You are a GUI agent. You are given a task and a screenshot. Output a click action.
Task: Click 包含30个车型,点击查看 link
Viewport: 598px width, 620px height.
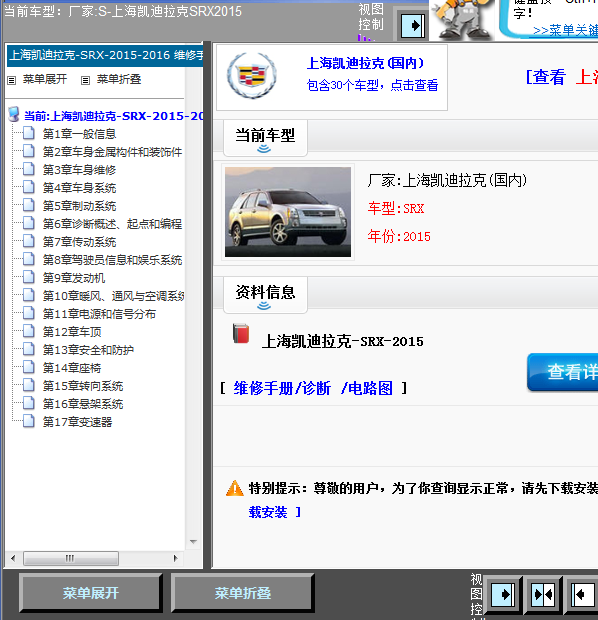(x=372, y=85)
